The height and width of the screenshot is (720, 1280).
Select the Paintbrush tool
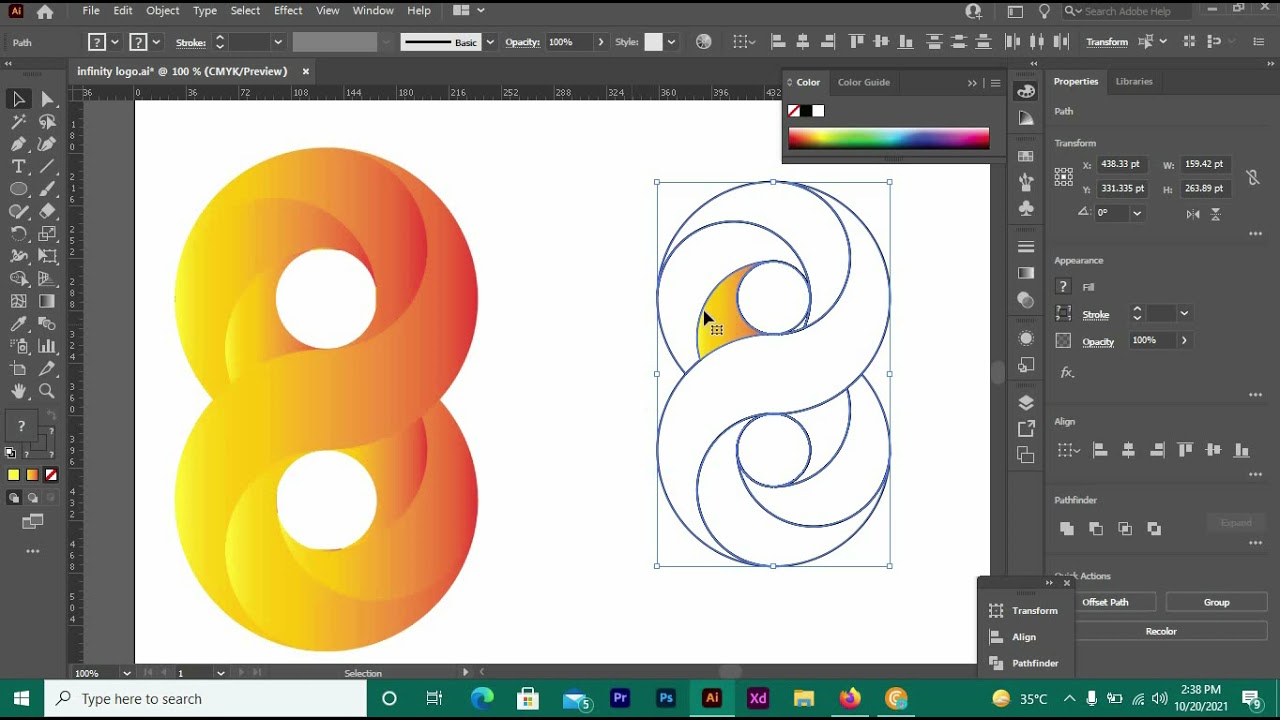coord(47,189)
